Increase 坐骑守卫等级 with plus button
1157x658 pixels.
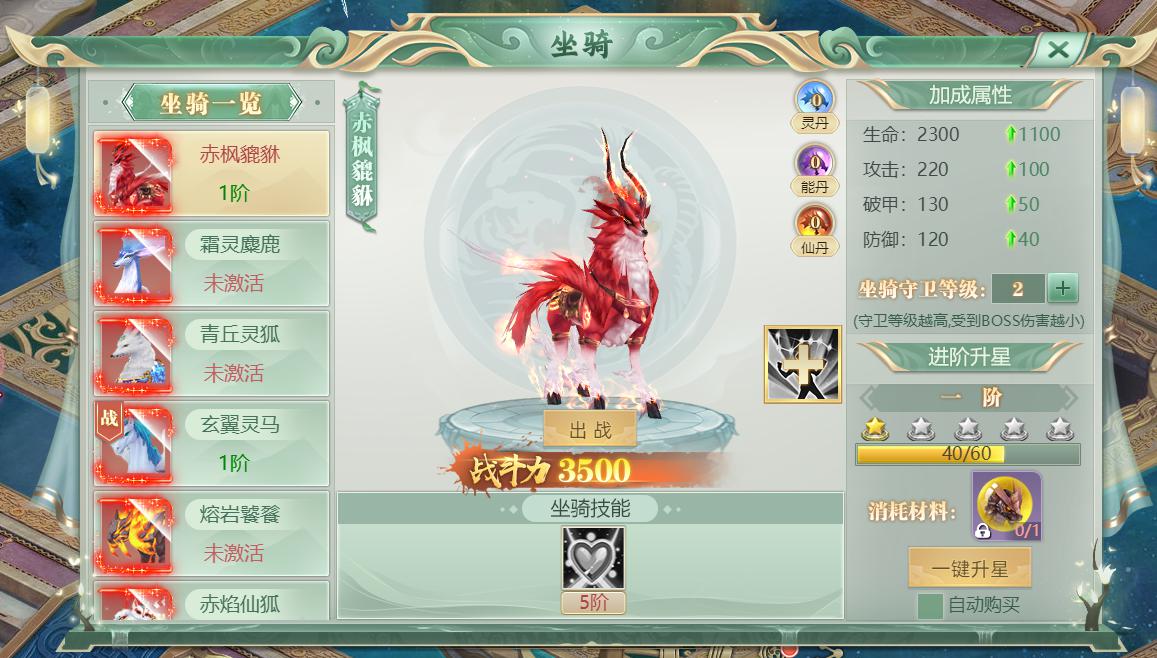1063,288
